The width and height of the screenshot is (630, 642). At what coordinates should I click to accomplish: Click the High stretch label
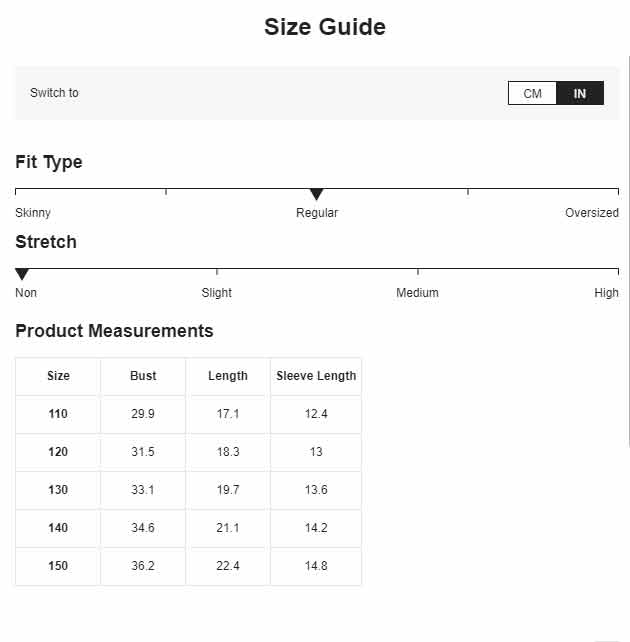point(606,293)
